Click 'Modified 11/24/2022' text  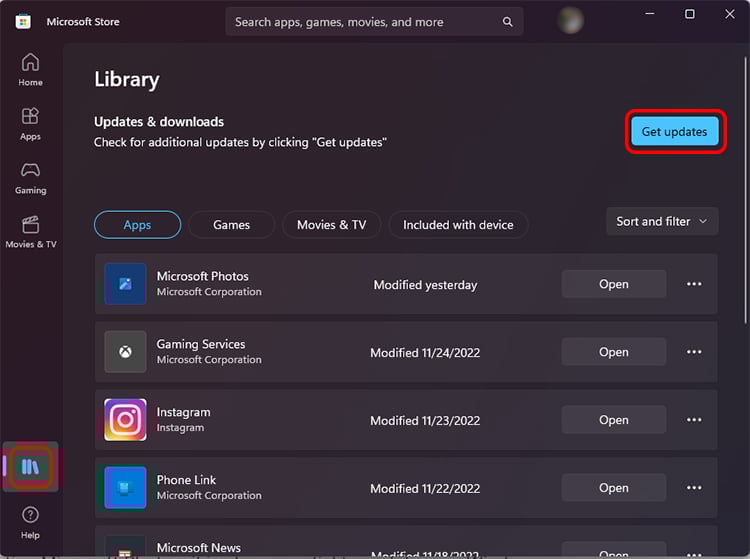(x=425, y=353)
